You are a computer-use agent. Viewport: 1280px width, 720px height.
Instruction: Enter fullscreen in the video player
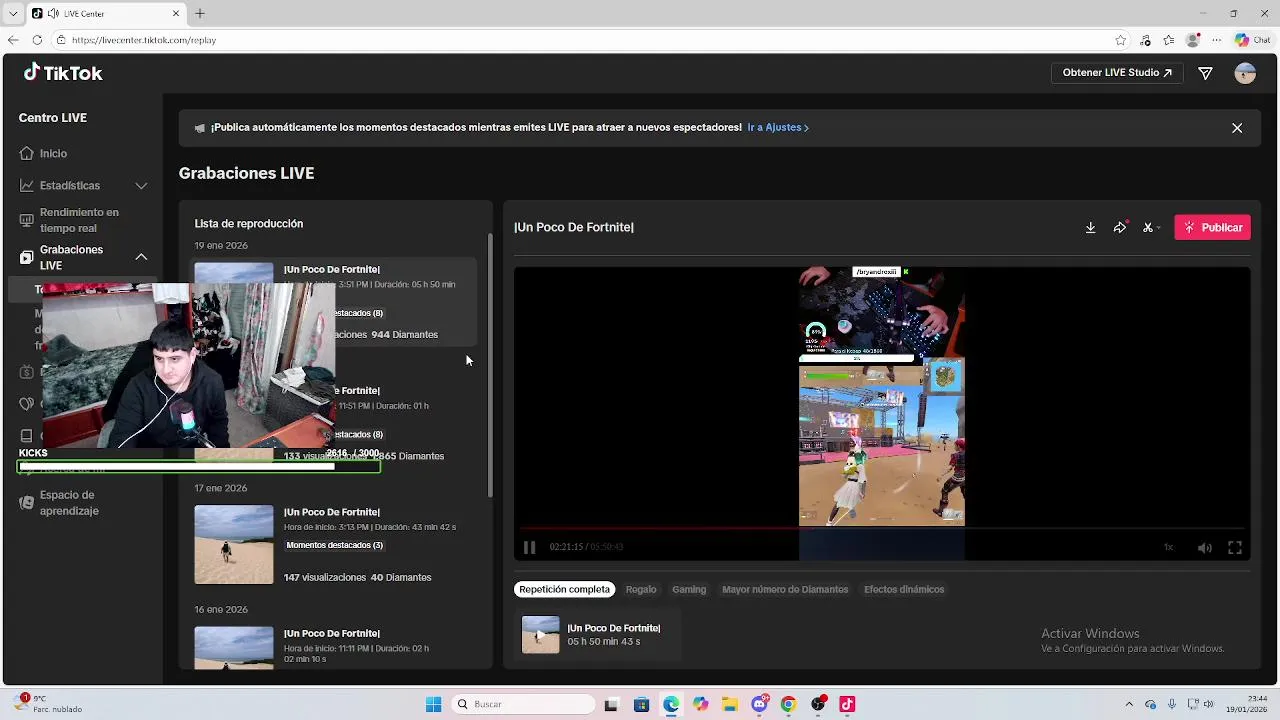click(x=1235, y=547)
